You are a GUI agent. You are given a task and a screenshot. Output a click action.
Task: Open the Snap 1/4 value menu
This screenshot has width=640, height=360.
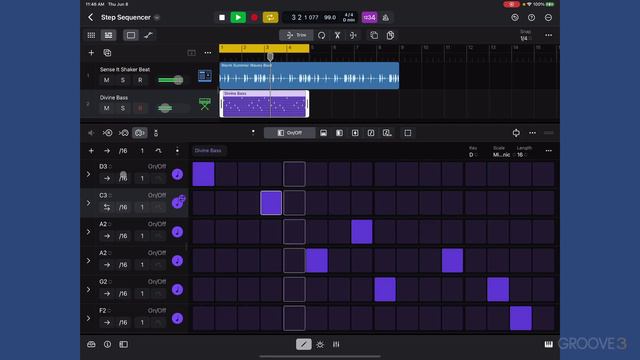tap(525, 38)
